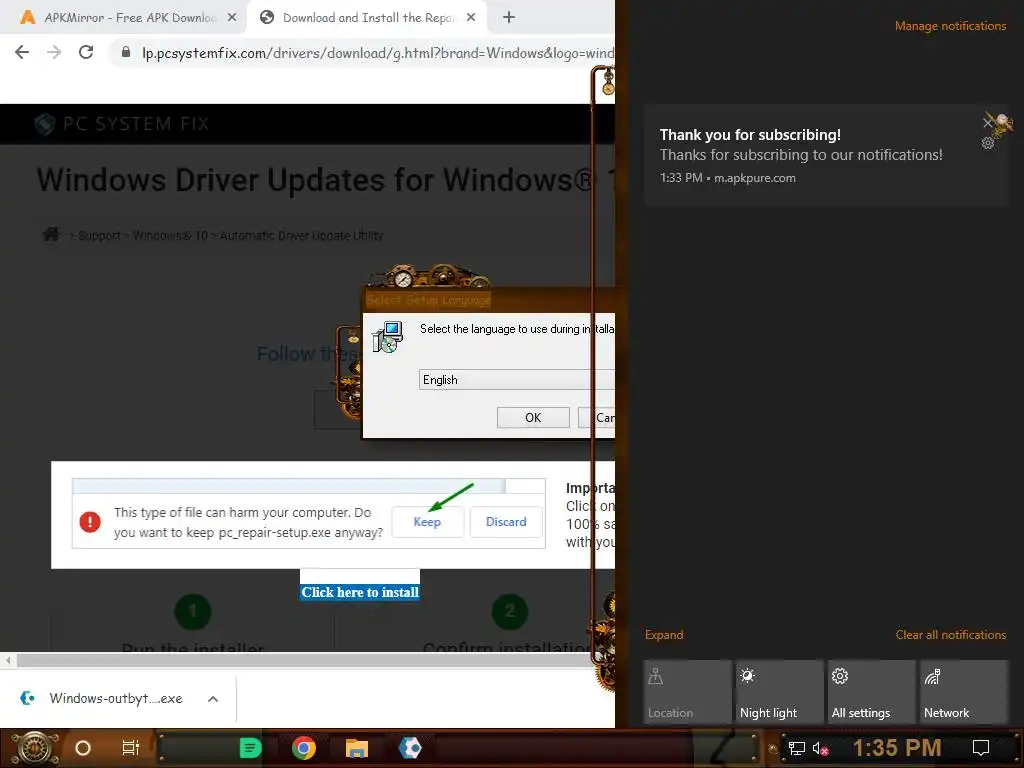1024x768 pixels.
Task: Open notification settings gear icon
Action: point(988,143)
